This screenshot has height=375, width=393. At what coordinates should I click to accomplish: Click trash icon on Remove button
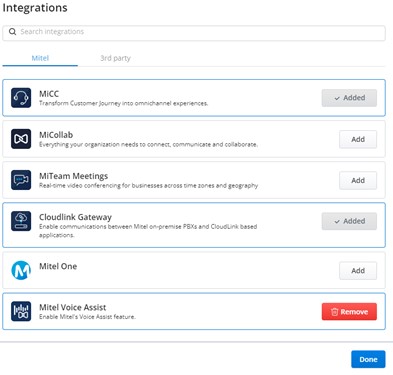334,312
